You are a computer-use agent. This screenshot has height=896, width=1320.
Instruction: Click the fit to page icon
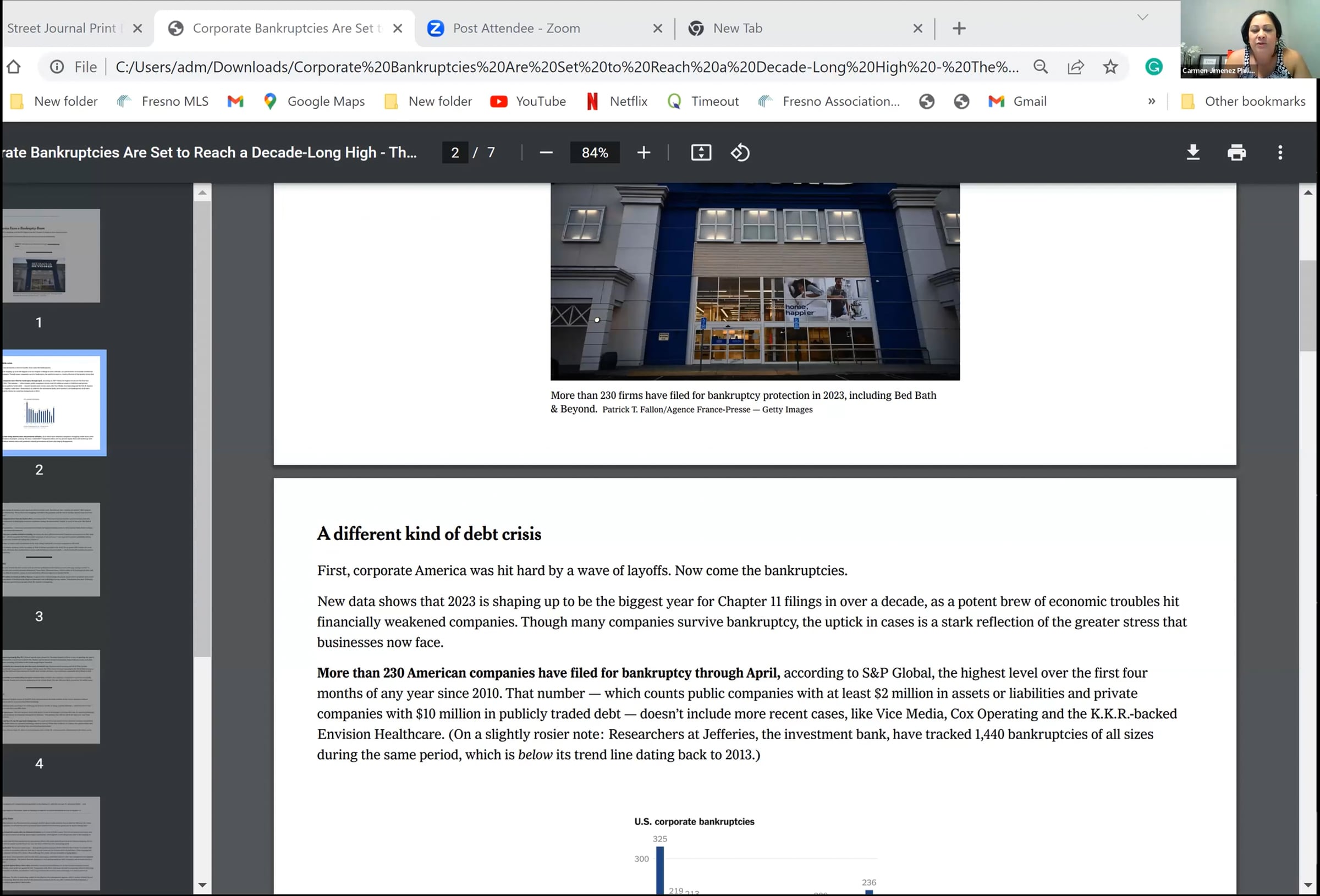tap(700, 152)
